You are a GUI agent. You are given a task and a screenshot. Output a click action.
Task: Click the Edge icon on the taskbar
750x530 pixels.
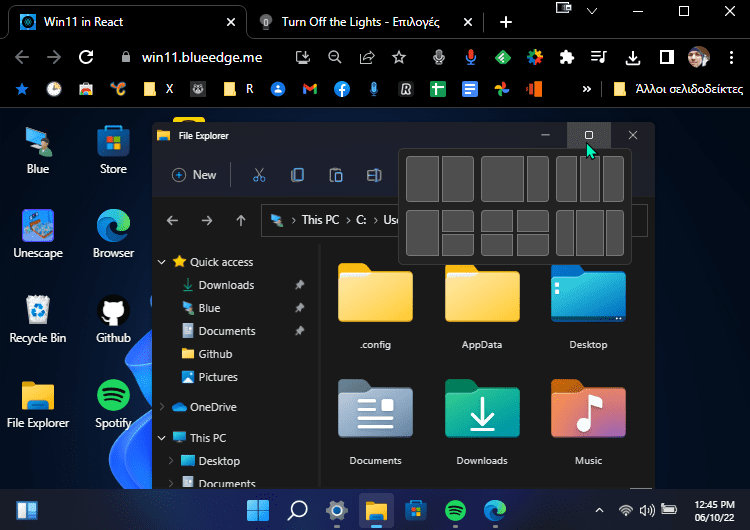pos(495,510)
